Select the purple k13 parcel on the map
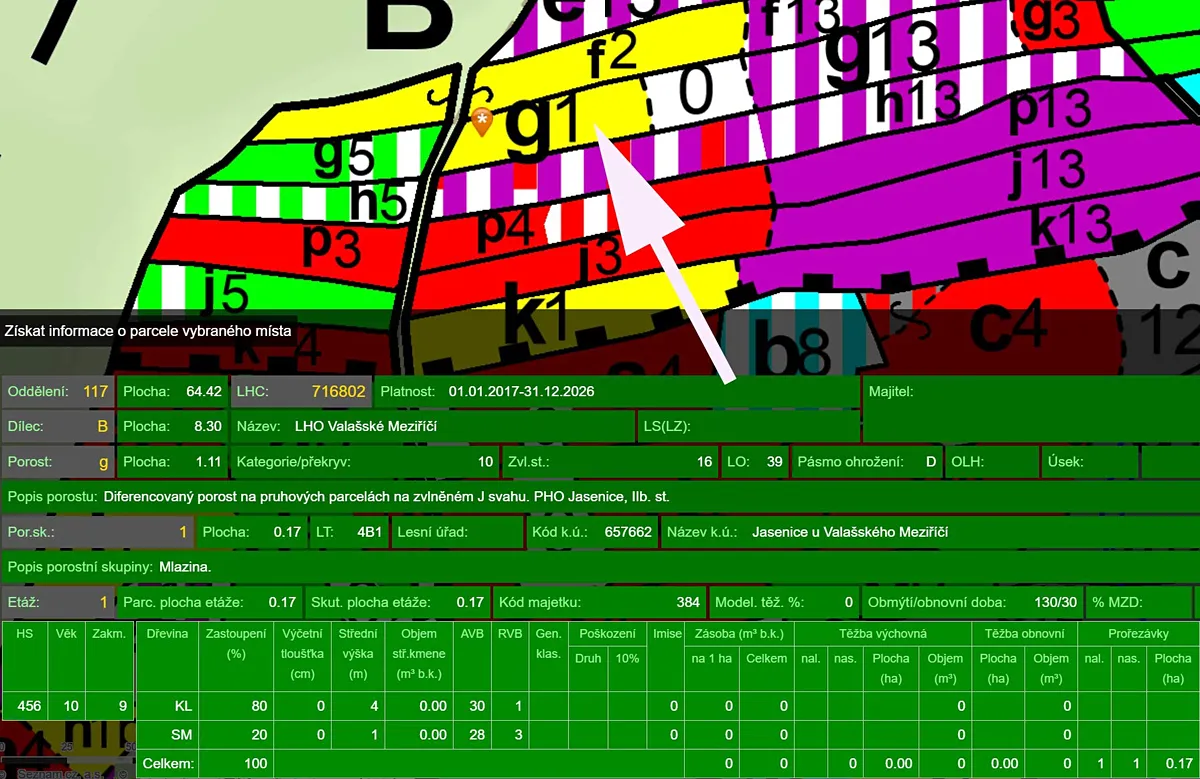Screen dimensions: 1200x779 tap(1071, 227)
